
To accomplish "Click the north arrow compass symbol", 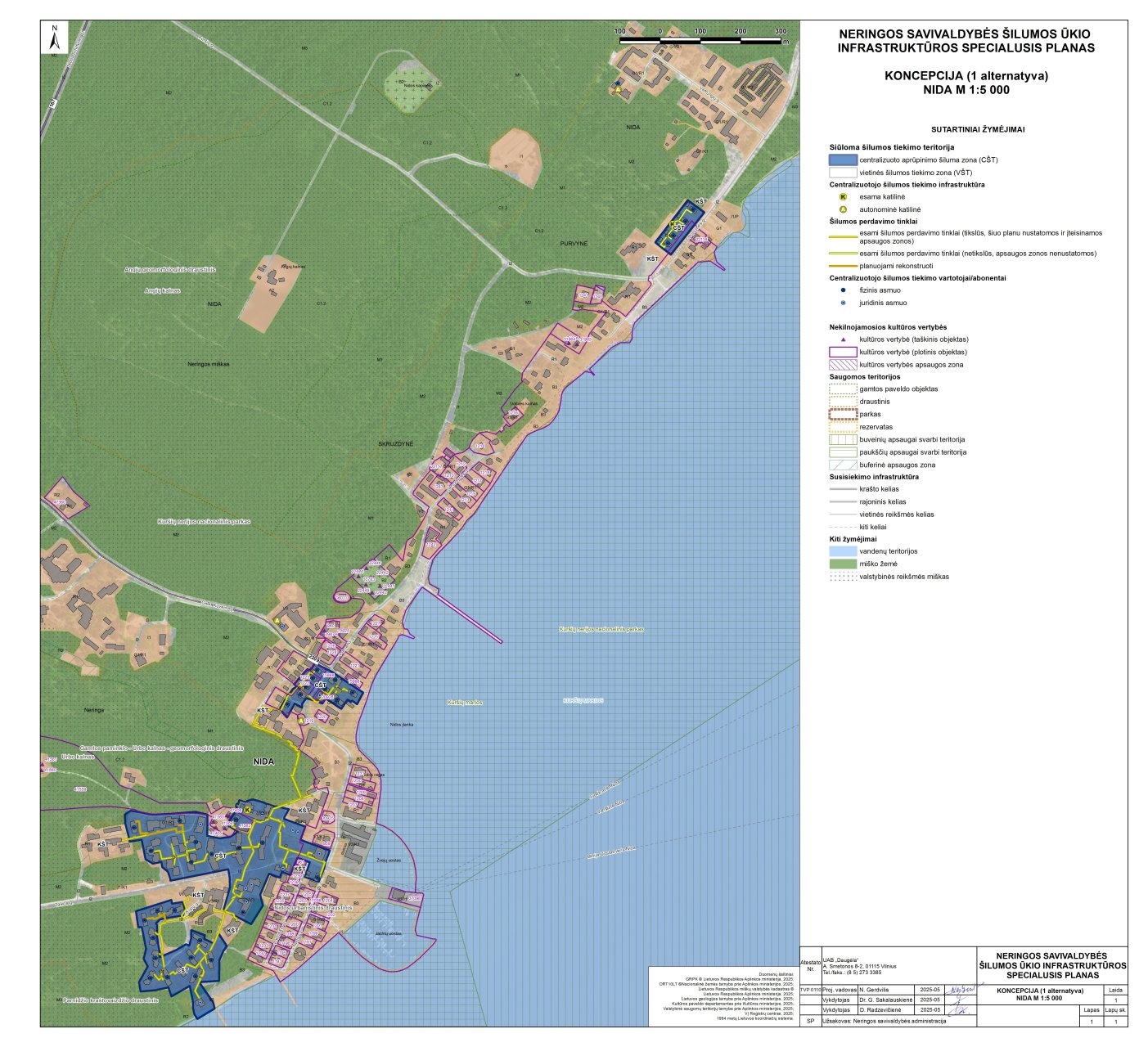I will pyautogui.click(x=54, y=38).
